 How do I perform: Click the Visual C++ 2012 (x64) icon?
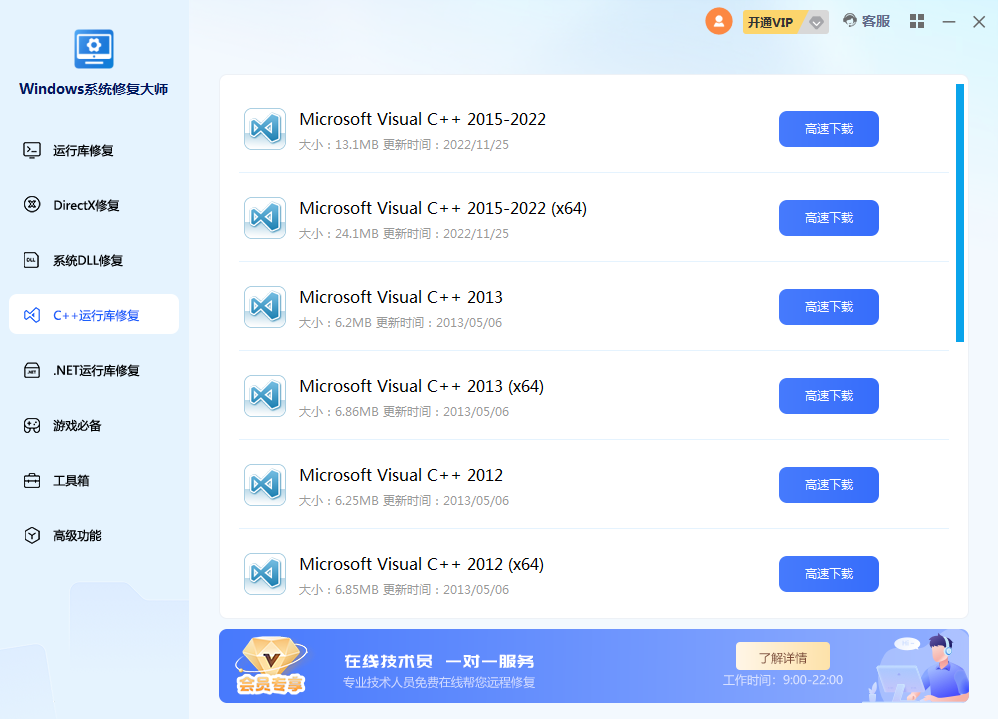click(265, 574)
